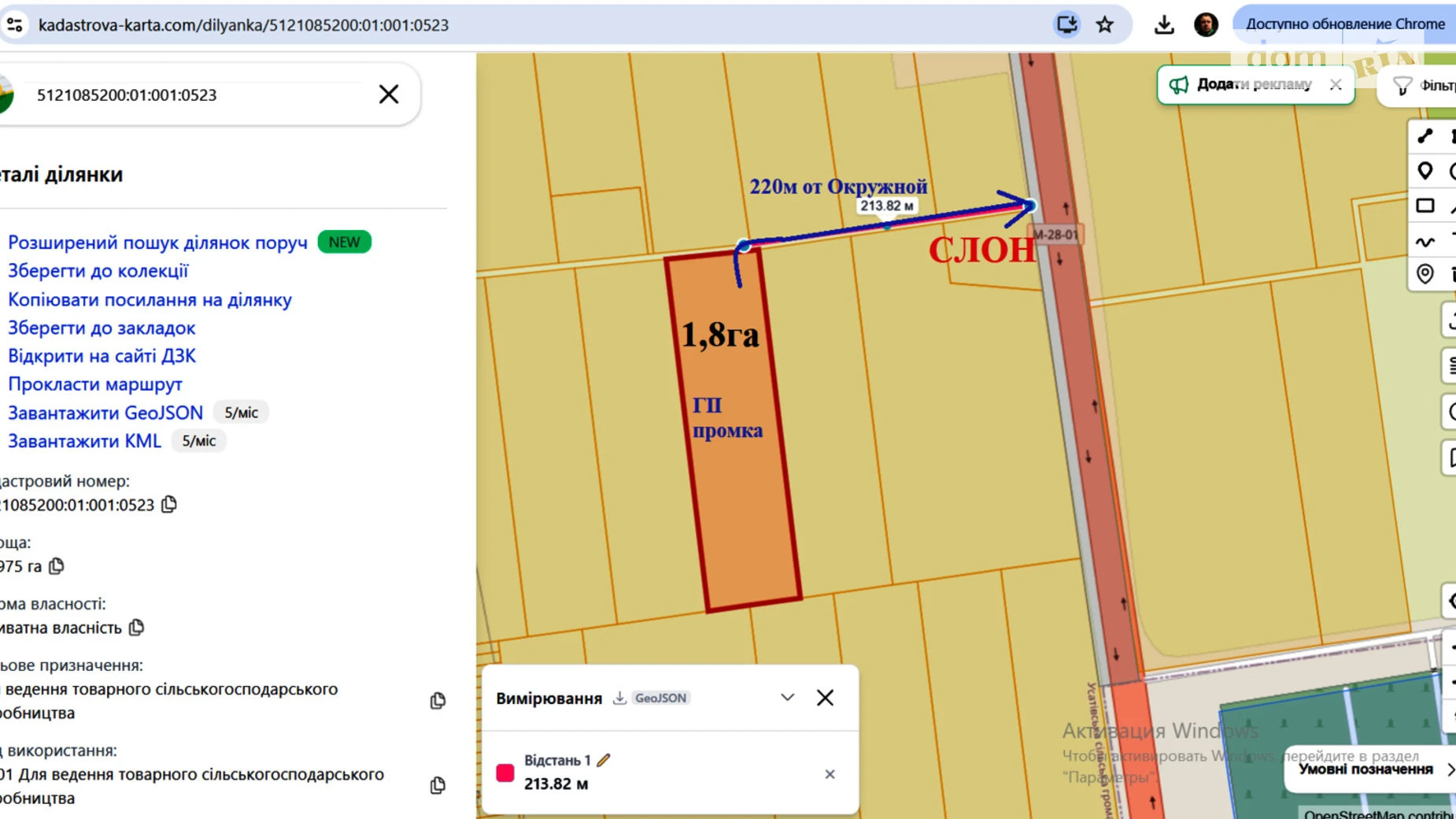The width and height of the screenshot is (1456, 819).
Task: Select the rectangle drawing tool
Action: [1425, 206]
